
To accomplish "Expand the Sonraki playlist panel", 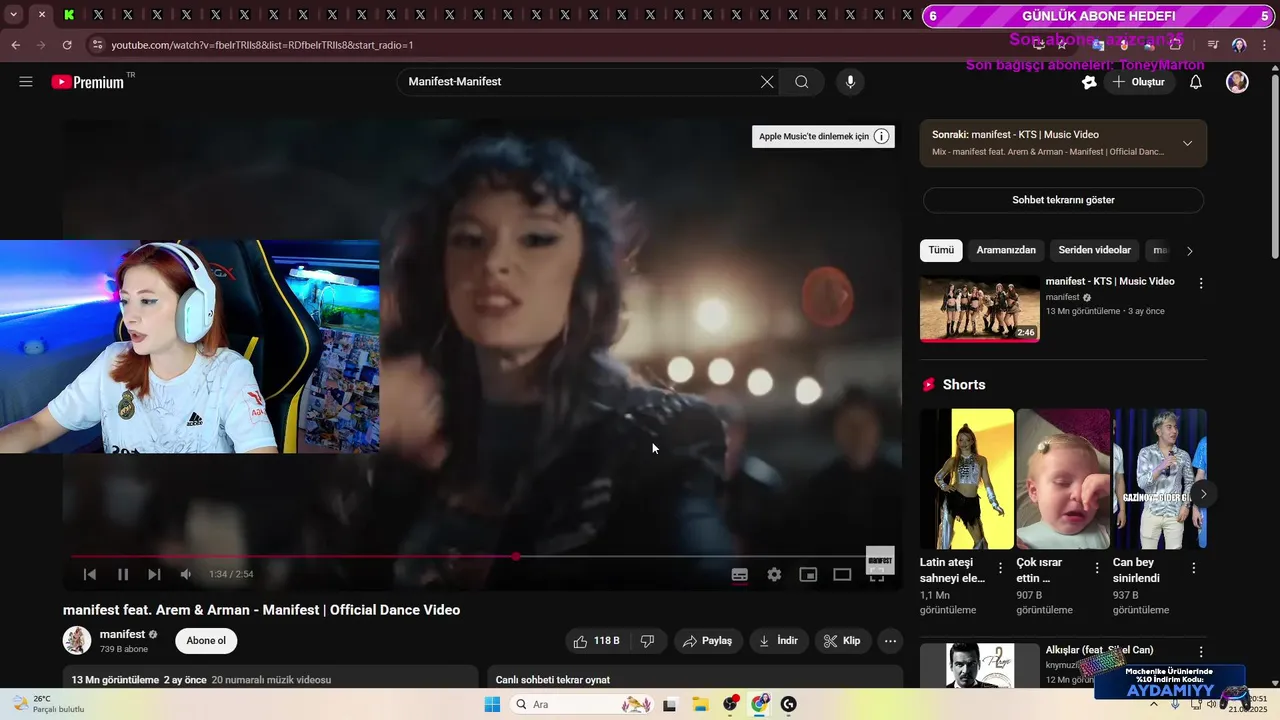I will [1187, 143].
